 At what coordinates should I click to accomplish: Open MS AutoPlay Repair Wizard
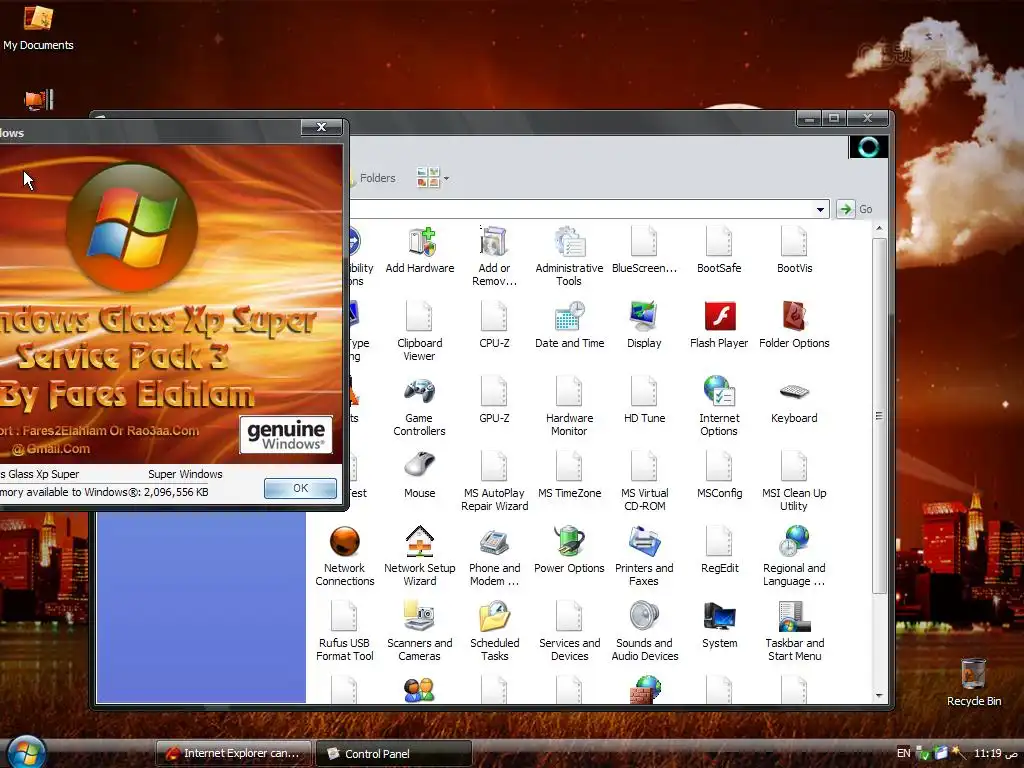coord(494,481)
